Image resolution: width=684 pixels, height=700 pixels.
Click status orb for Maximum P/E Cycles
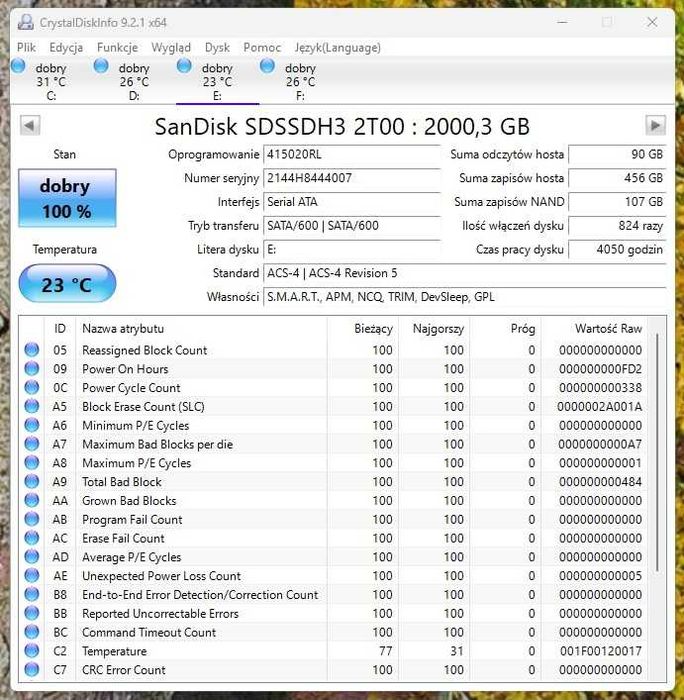(32, 462)
